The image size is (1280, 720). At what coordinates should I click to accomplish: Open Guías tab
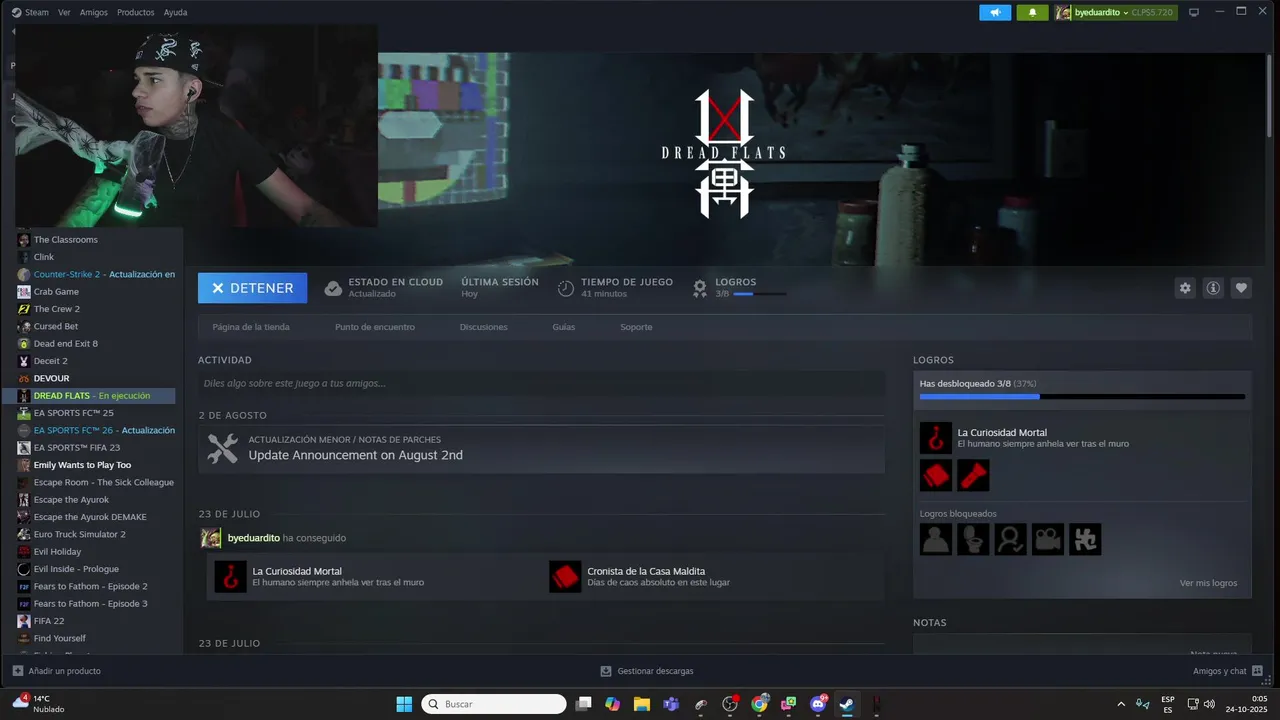(564, 327)
